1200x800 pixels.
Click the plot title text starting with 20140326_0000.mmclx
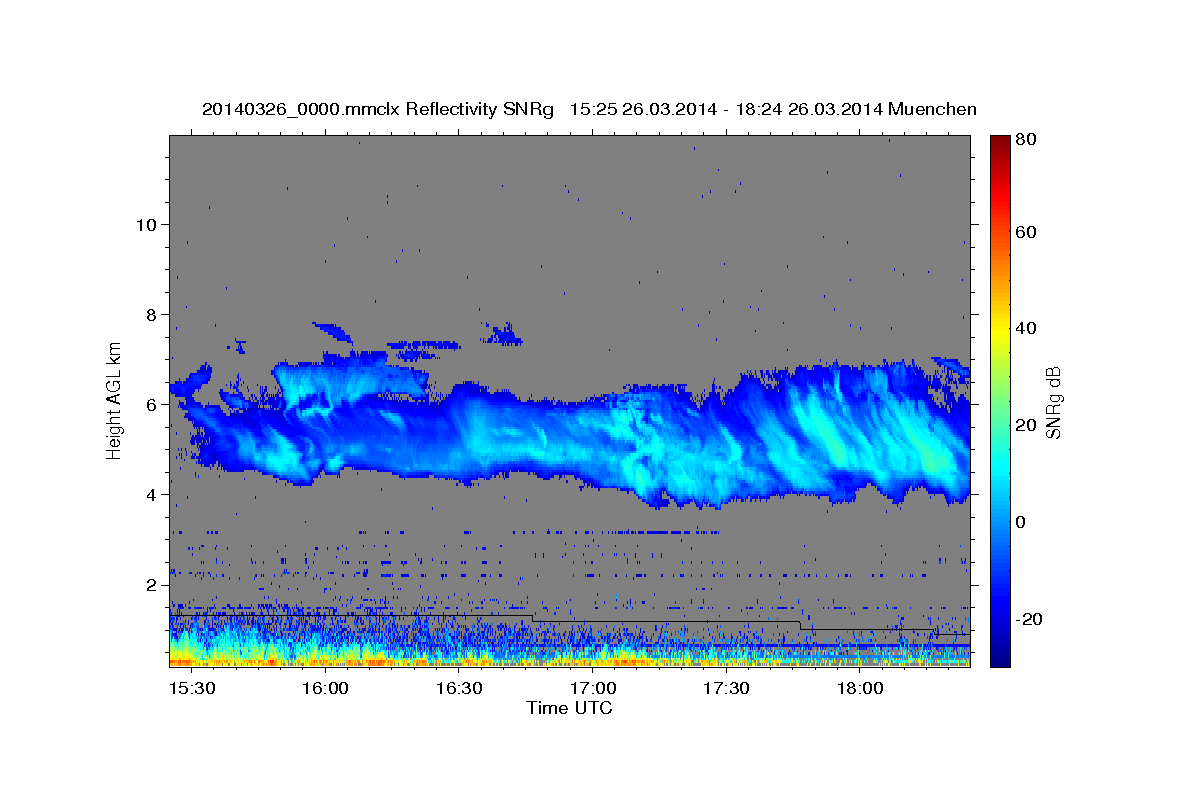[x=589, y=109]
